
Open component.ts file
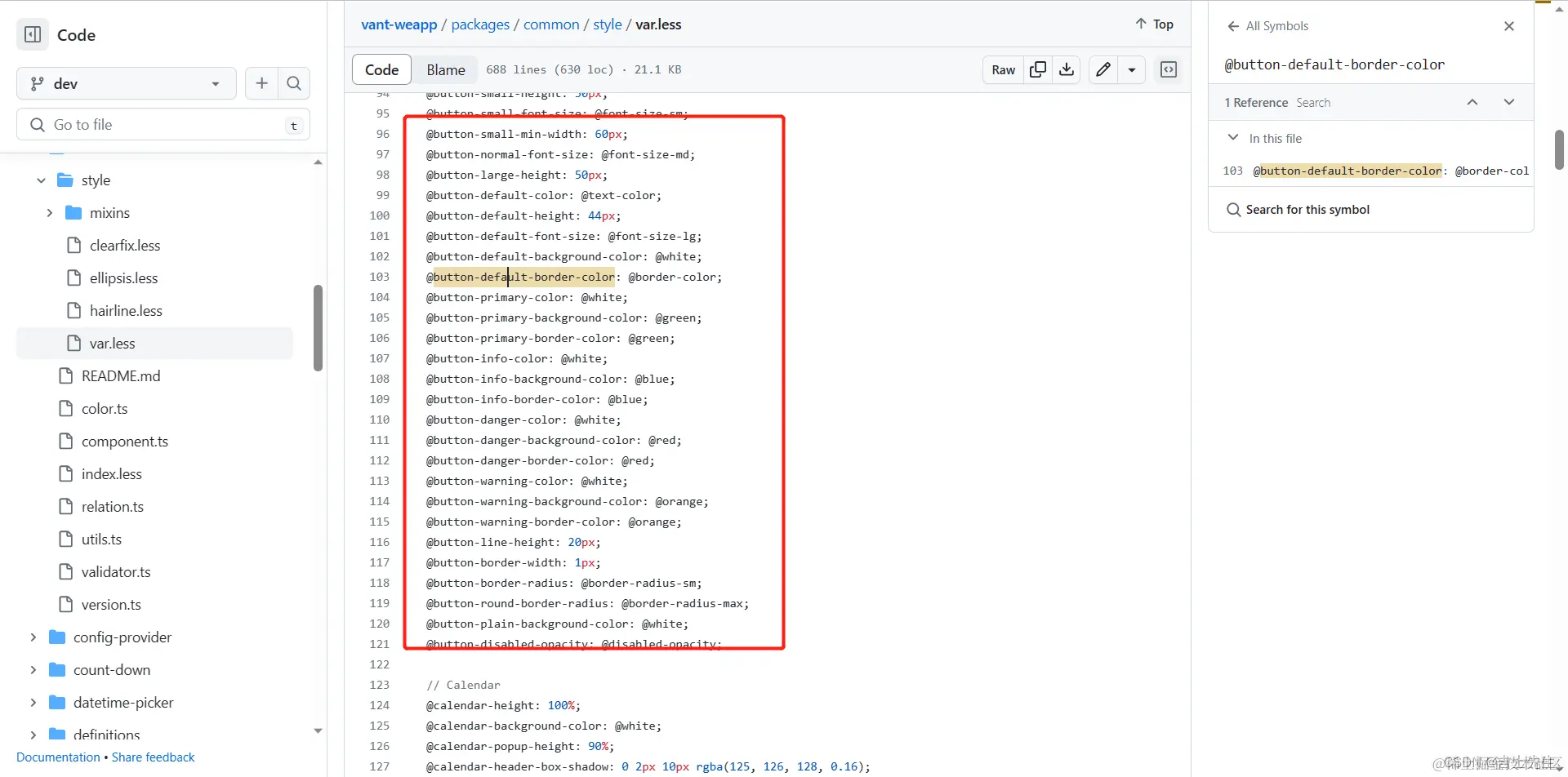(x=125, y=442)
